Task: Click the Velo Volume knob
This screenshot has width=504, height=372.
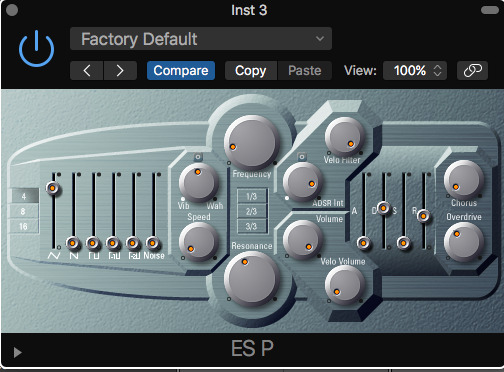Action: (345, 285)
